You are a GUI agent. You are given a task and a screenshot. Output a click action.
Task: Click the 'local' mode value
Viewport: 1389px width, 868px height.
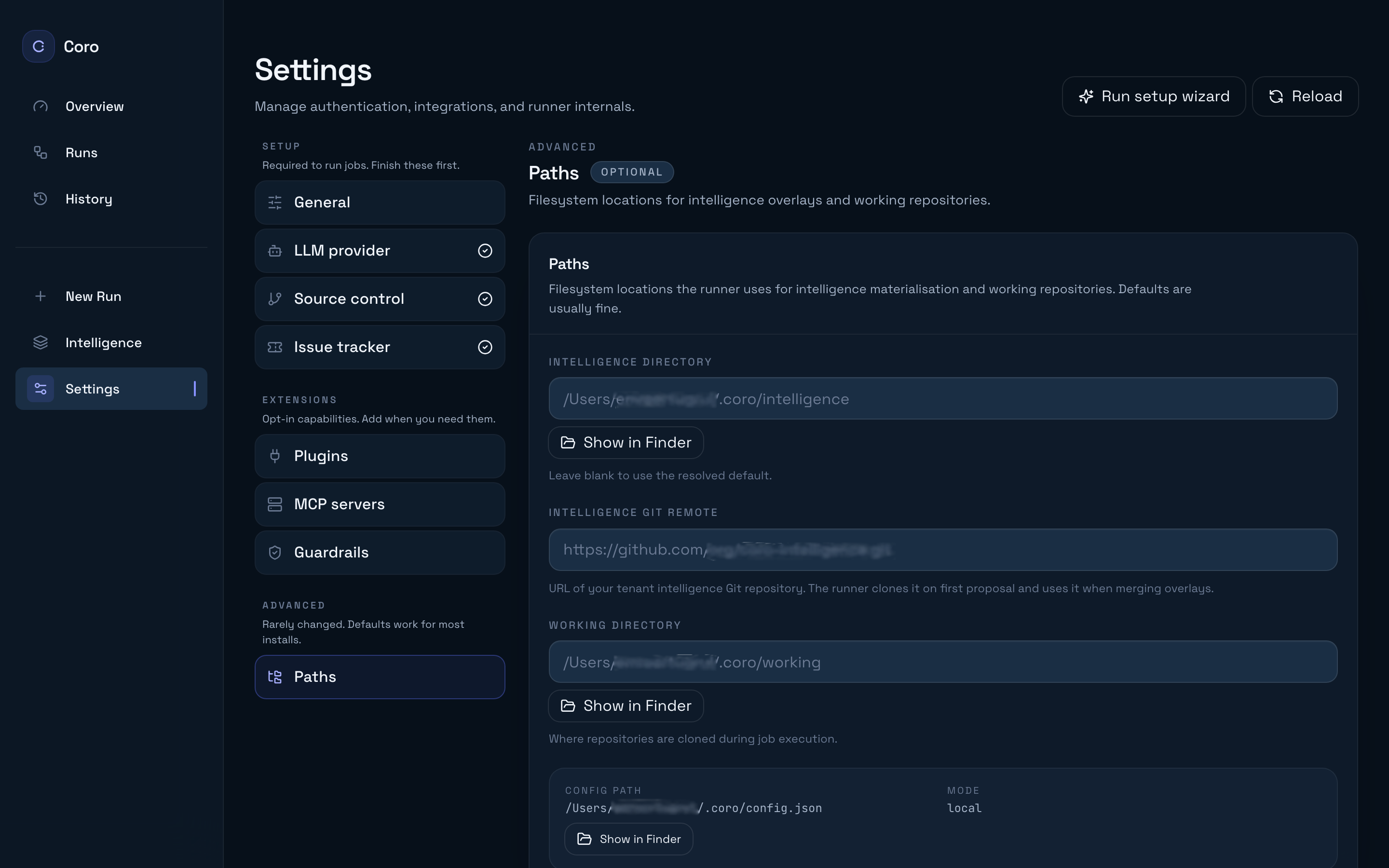(x=964, y=808)
